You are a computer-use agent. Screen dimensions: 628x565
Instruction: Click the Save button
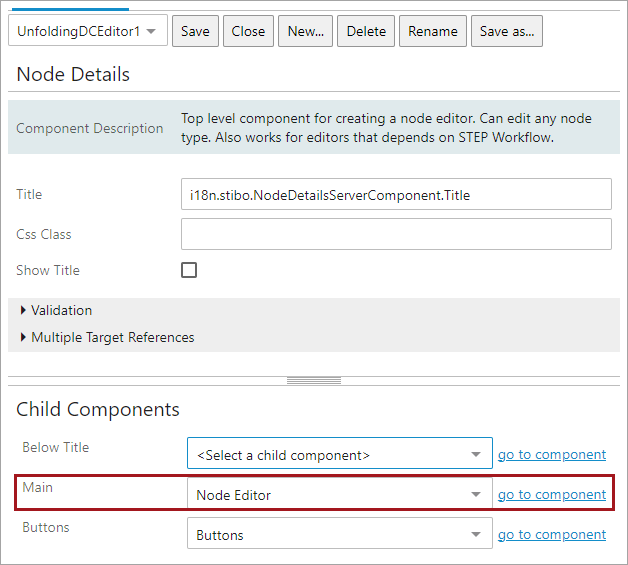click(x=195, y=31)
